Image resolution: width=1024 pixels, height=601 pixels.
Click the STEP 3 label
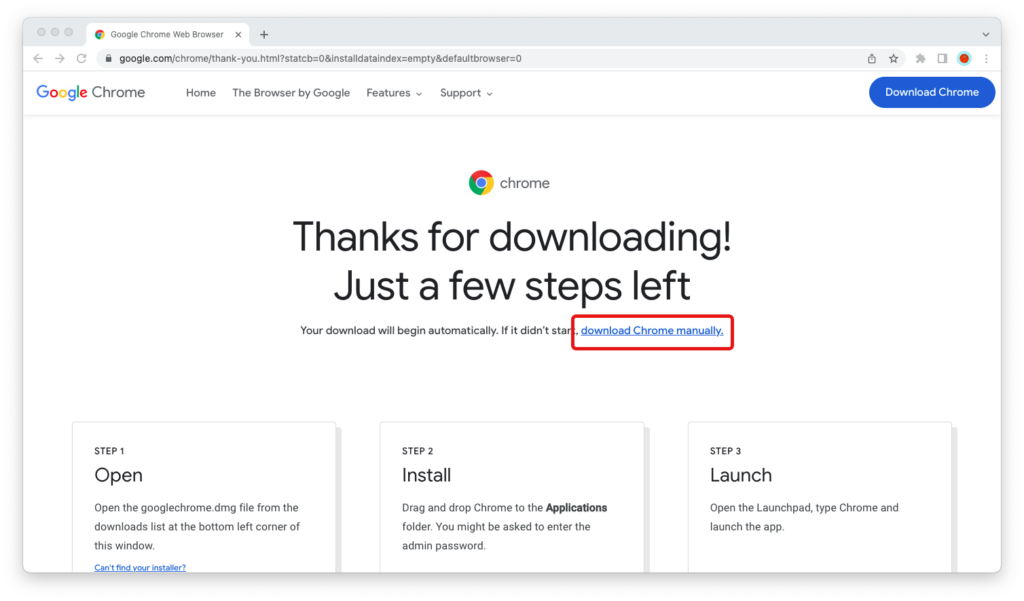[726, 451]
